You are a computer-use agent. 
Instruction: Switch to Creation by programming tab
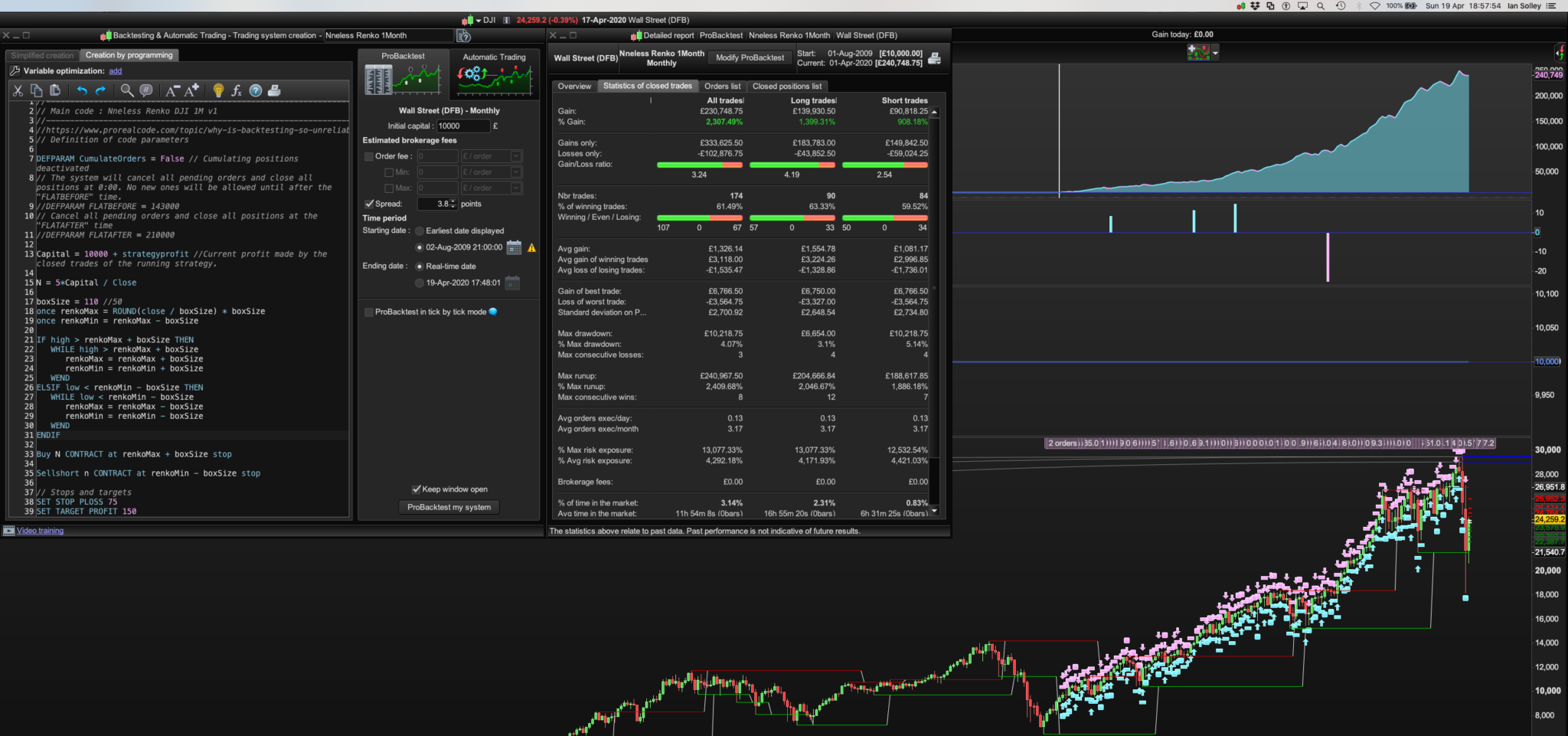pyautogui.click(x=129, y=55)
